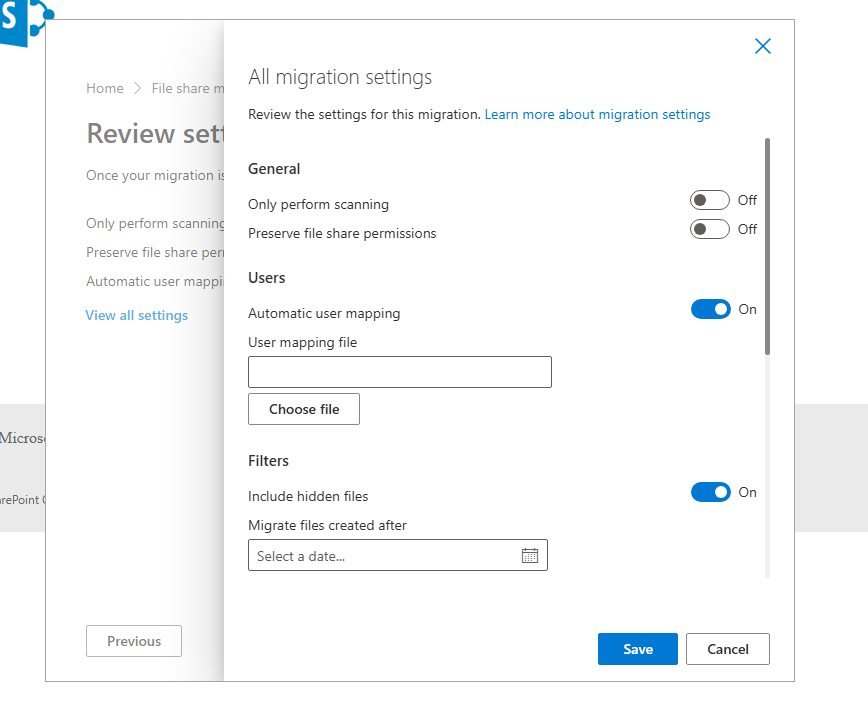Screen dimensions: 868x727
Task: Enable the Only perform scanning toggle
Action: pyautogui.click(x=710, y=200)
